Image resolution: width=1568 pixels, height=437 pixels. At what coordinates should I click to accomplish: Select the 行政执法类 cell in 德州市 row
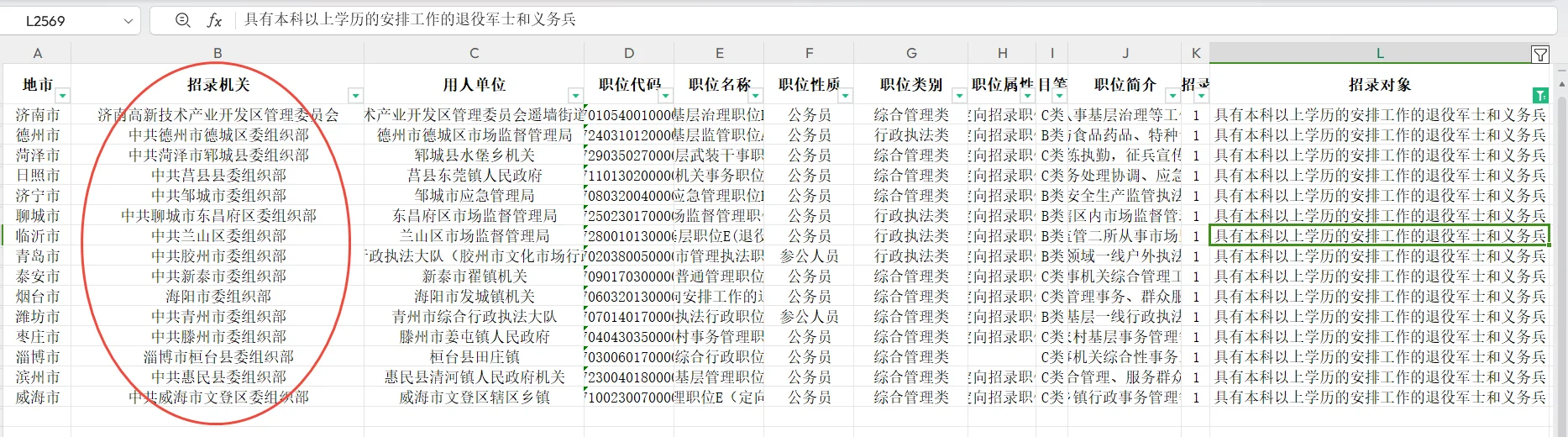point(911,135)
